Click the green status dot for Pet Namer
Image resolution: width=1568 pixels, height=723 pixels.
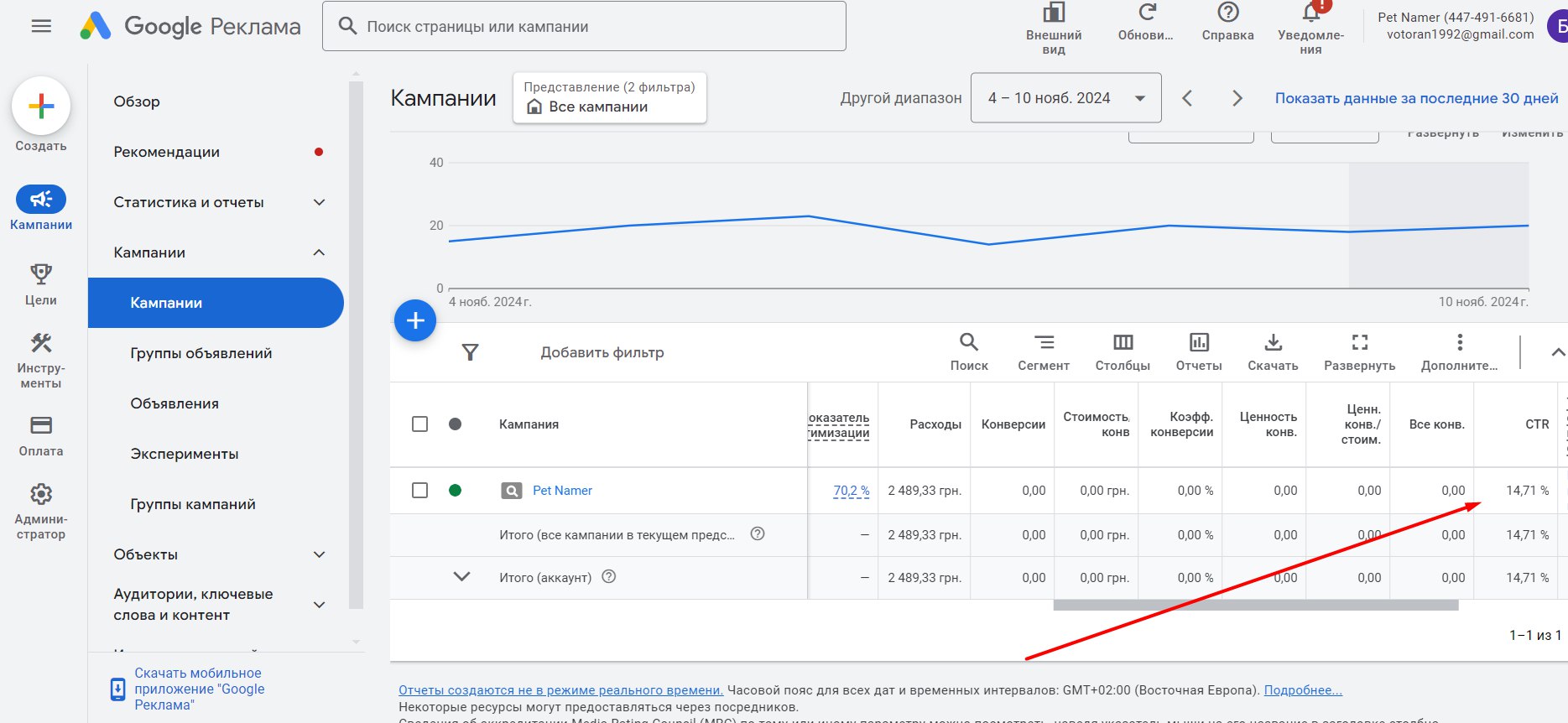tap(455, 491)
